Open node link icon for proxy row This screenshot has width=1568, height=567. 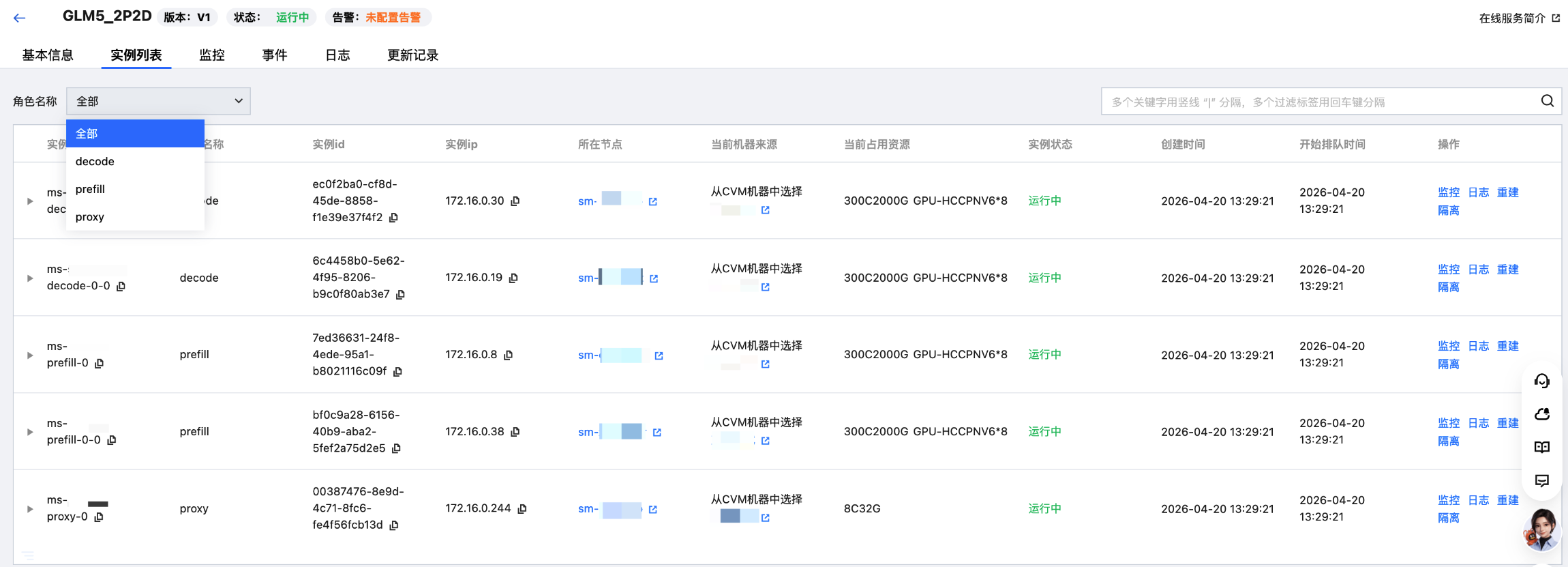click(x=652, y=509)
